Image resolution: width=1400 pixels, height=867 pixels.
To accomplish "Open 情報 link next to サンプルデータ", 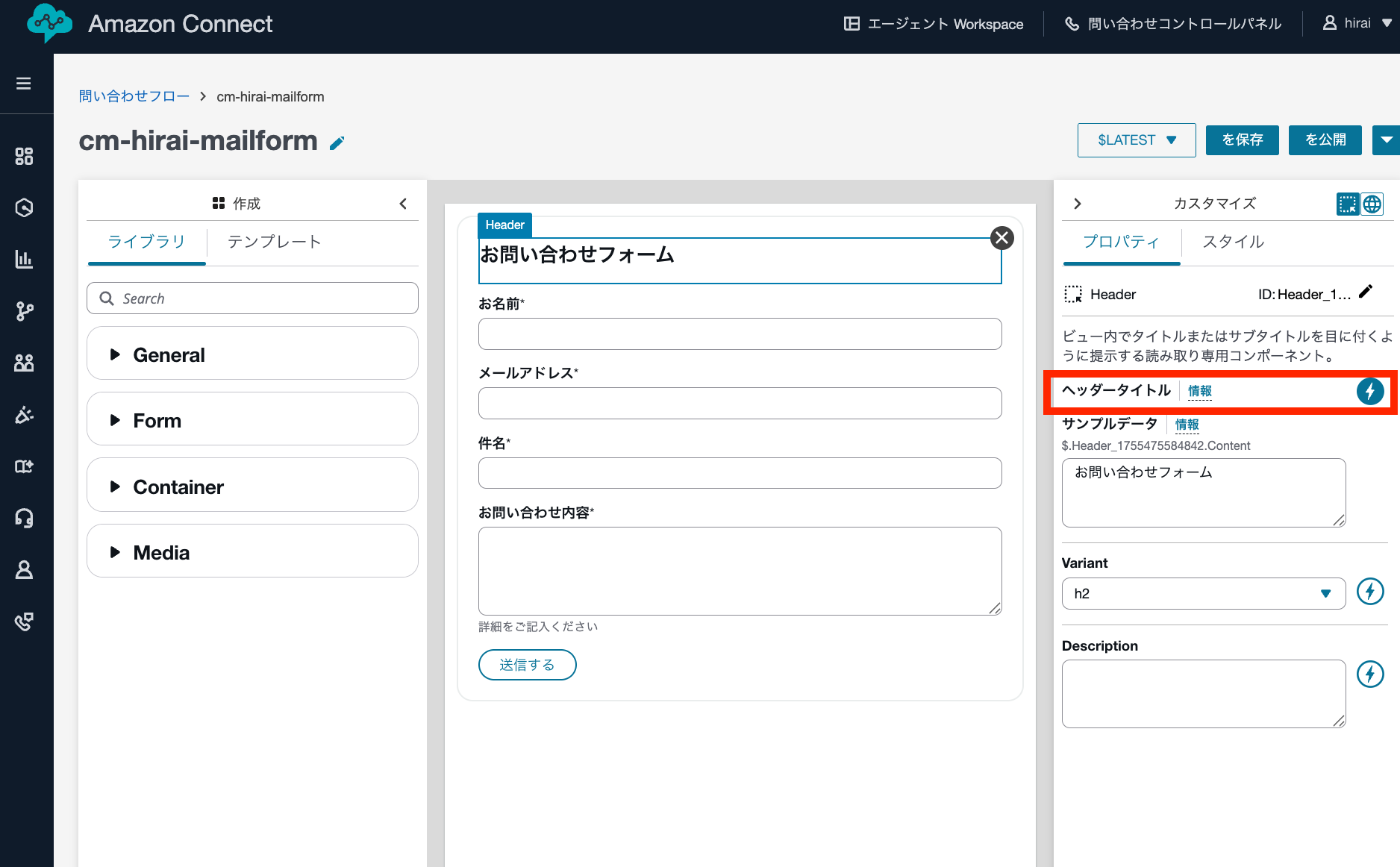I will (x=1187, y=425).
